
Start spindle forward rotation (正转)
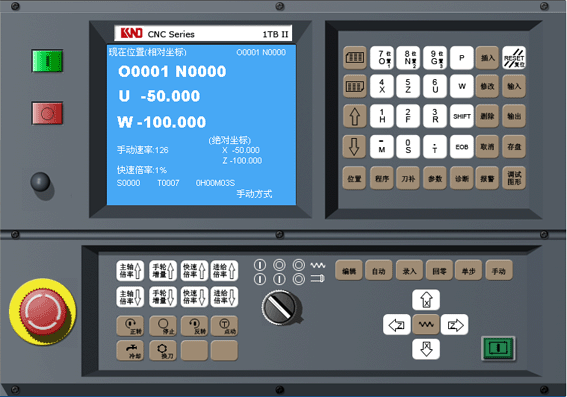(130, 326)
